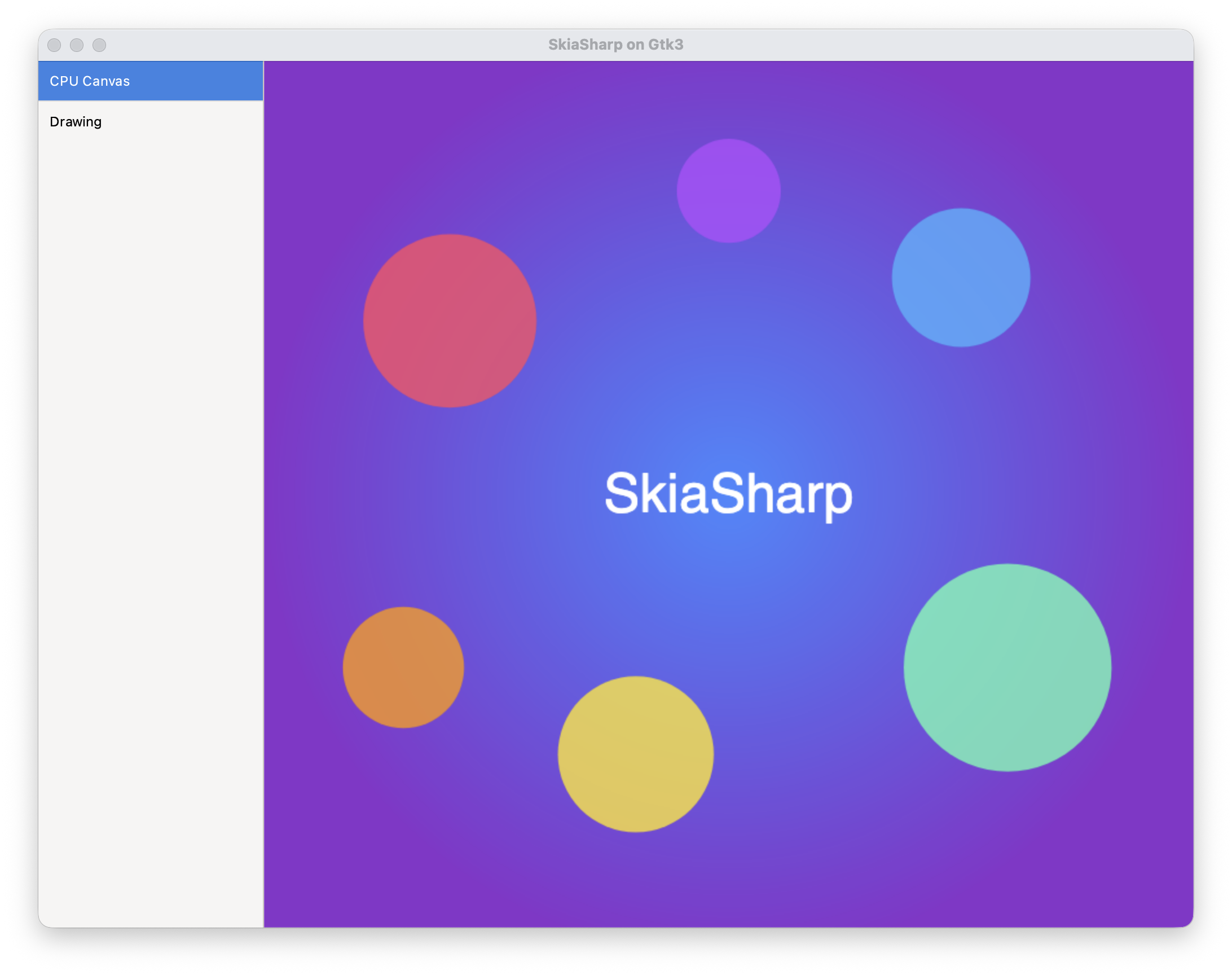Select the CPU Canvas sidebar item
The width and height of the screenshot is (1232, 975).
151,81
